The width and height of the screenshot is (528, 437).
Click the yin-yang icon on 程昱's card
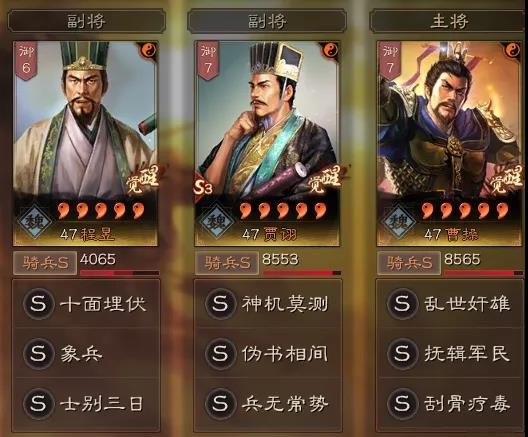coord(148,50)
